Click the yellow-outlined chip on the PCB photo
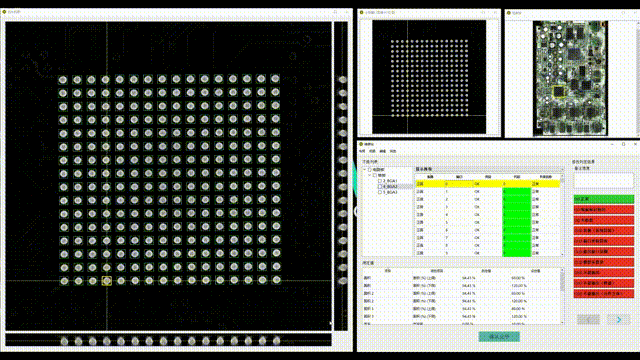640x360 pixels. pos(558,91)
